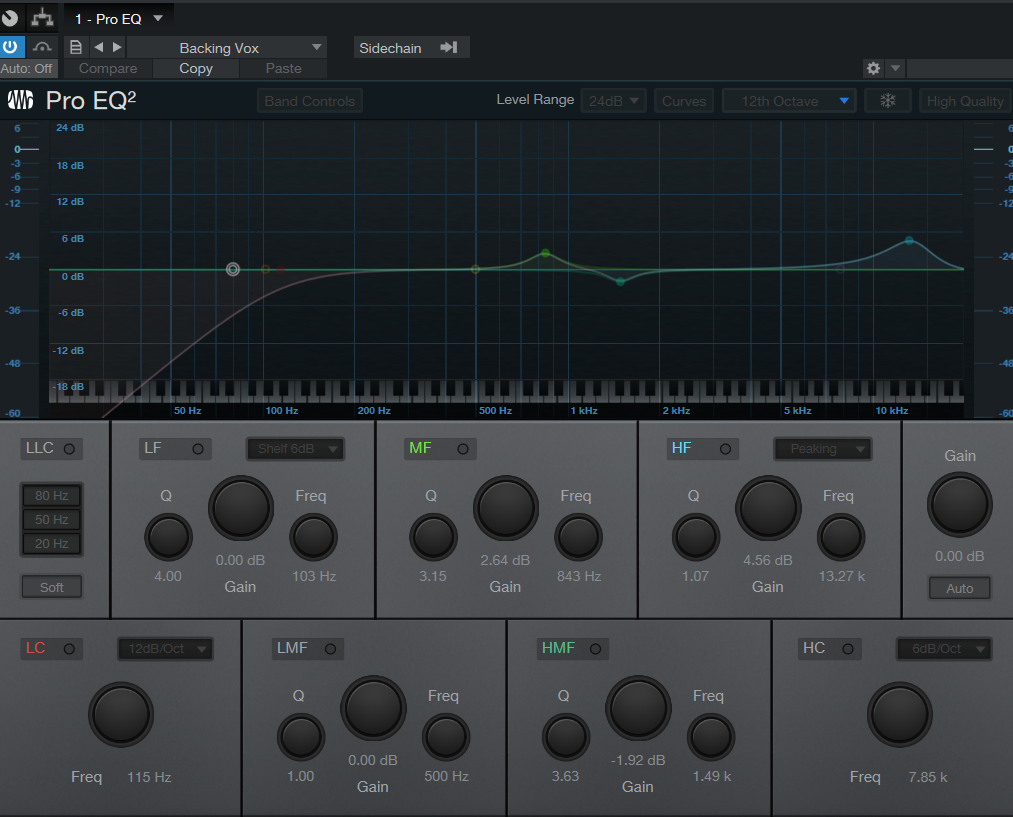
Task: Toggle the Auto gain button
Action: 959,588
